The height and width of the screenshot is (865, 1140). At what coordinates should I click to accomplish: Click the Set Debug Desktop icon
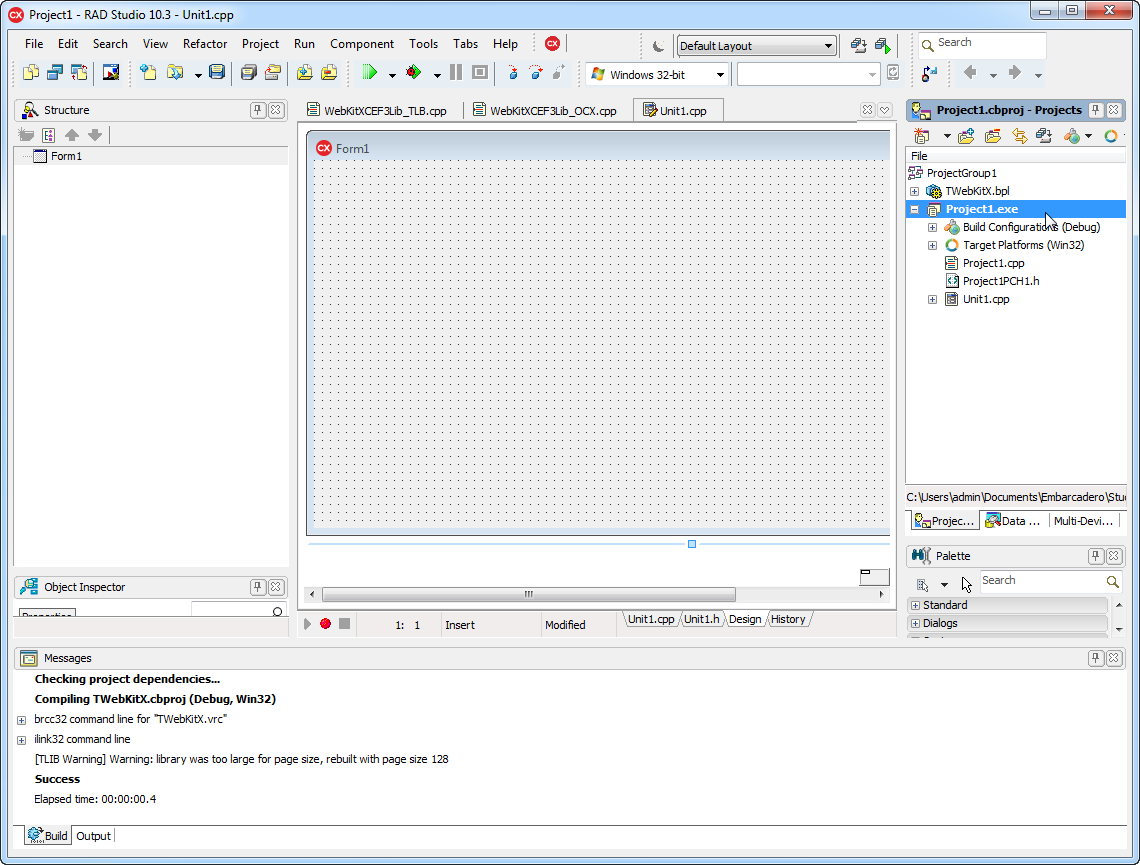pos(883,46)
